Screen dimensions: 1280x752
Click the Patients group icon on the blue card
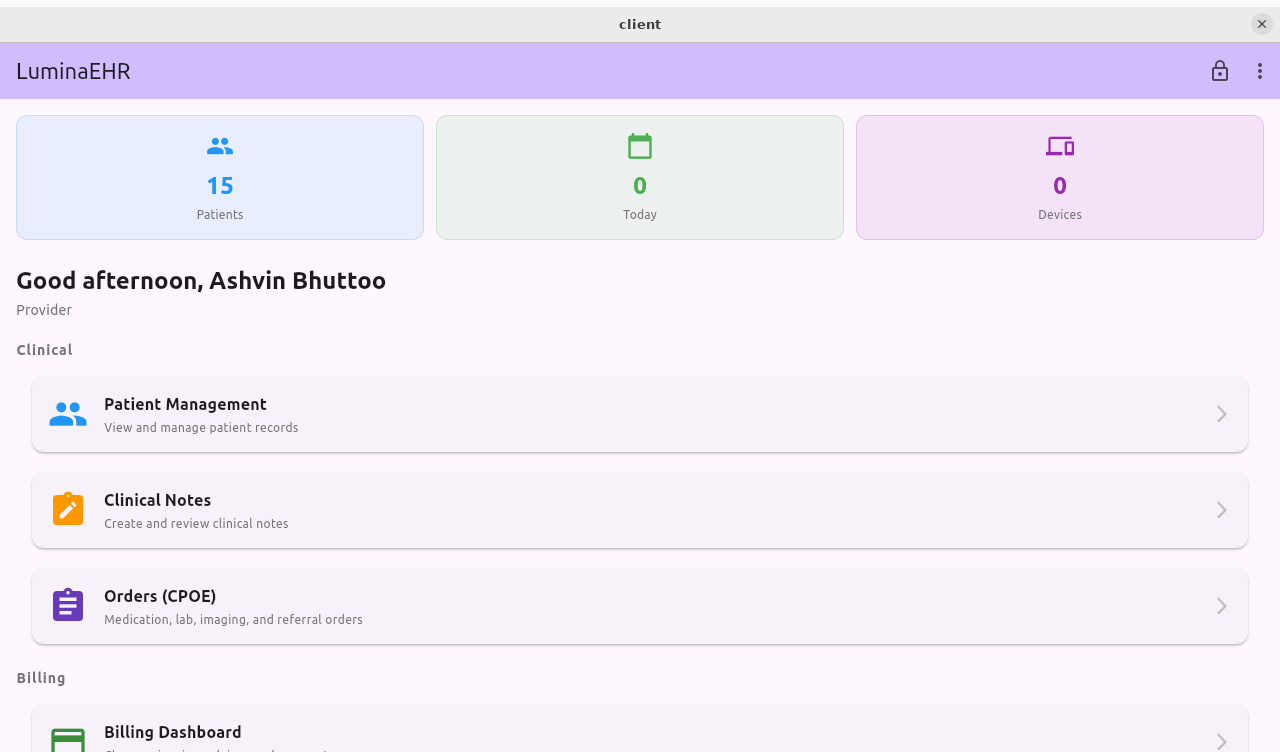tap(220, 145)
